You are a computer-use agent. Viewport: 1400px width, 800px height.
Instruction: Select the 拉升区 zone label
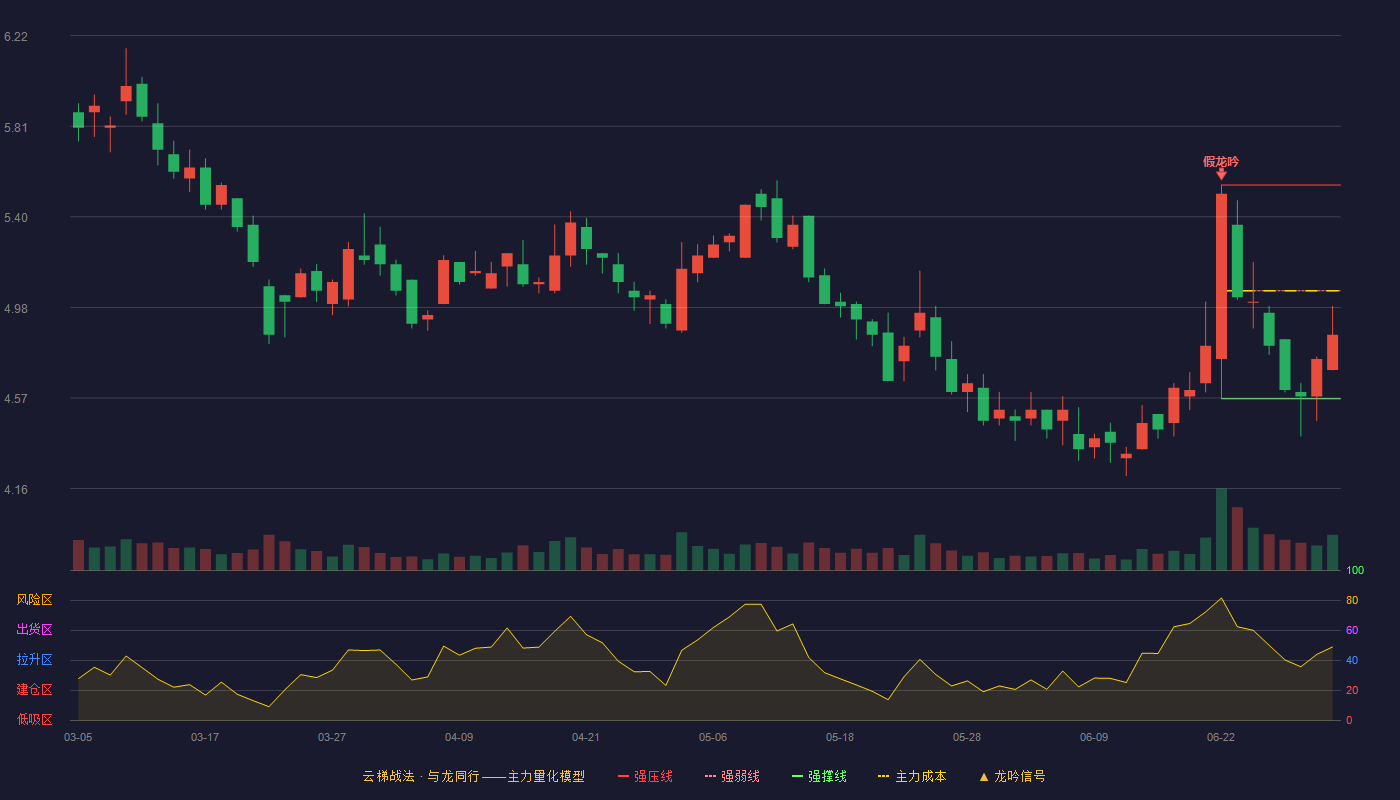pyautogui.click(x=34, y=659)
